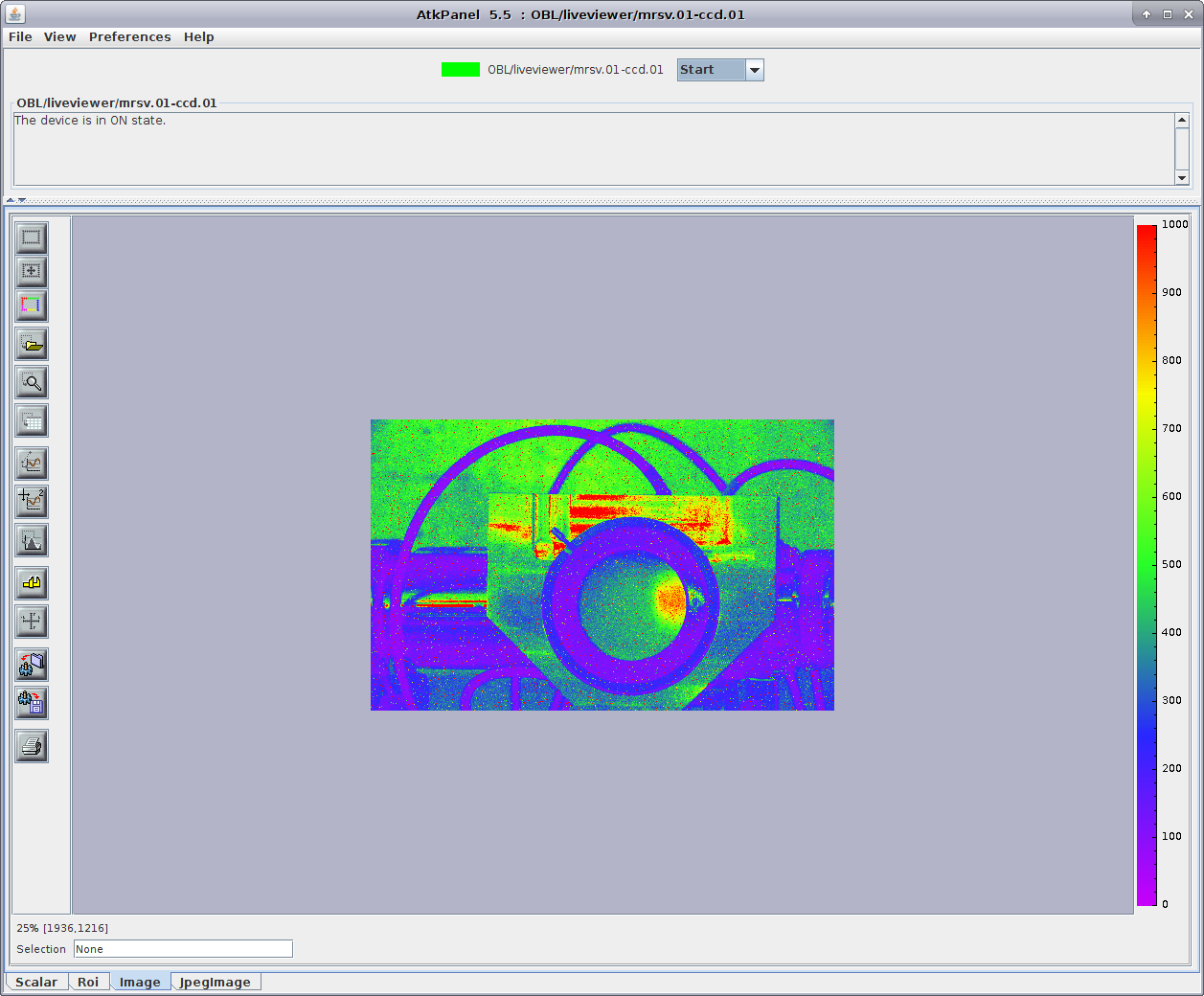Open the load image file icon
The image size is (1204, 996).
pyautogui.click(x=32, y=345)
